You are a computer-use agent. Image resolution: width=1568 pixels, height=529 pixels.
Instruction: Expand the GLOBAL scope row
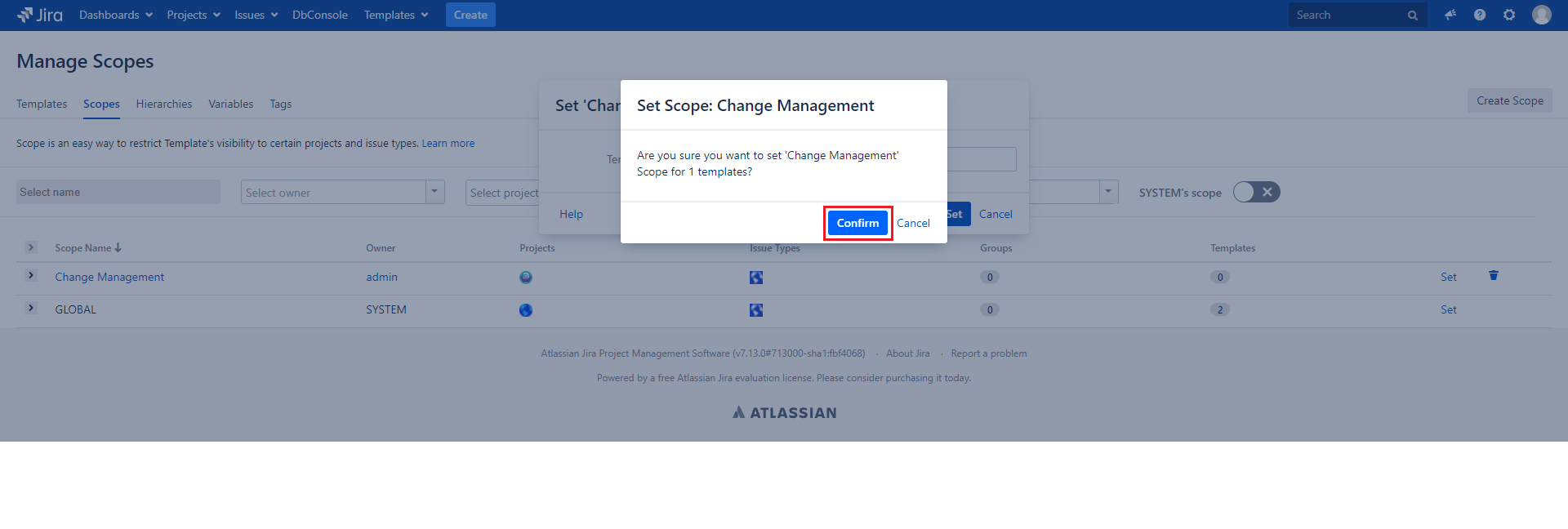point(31,309)
